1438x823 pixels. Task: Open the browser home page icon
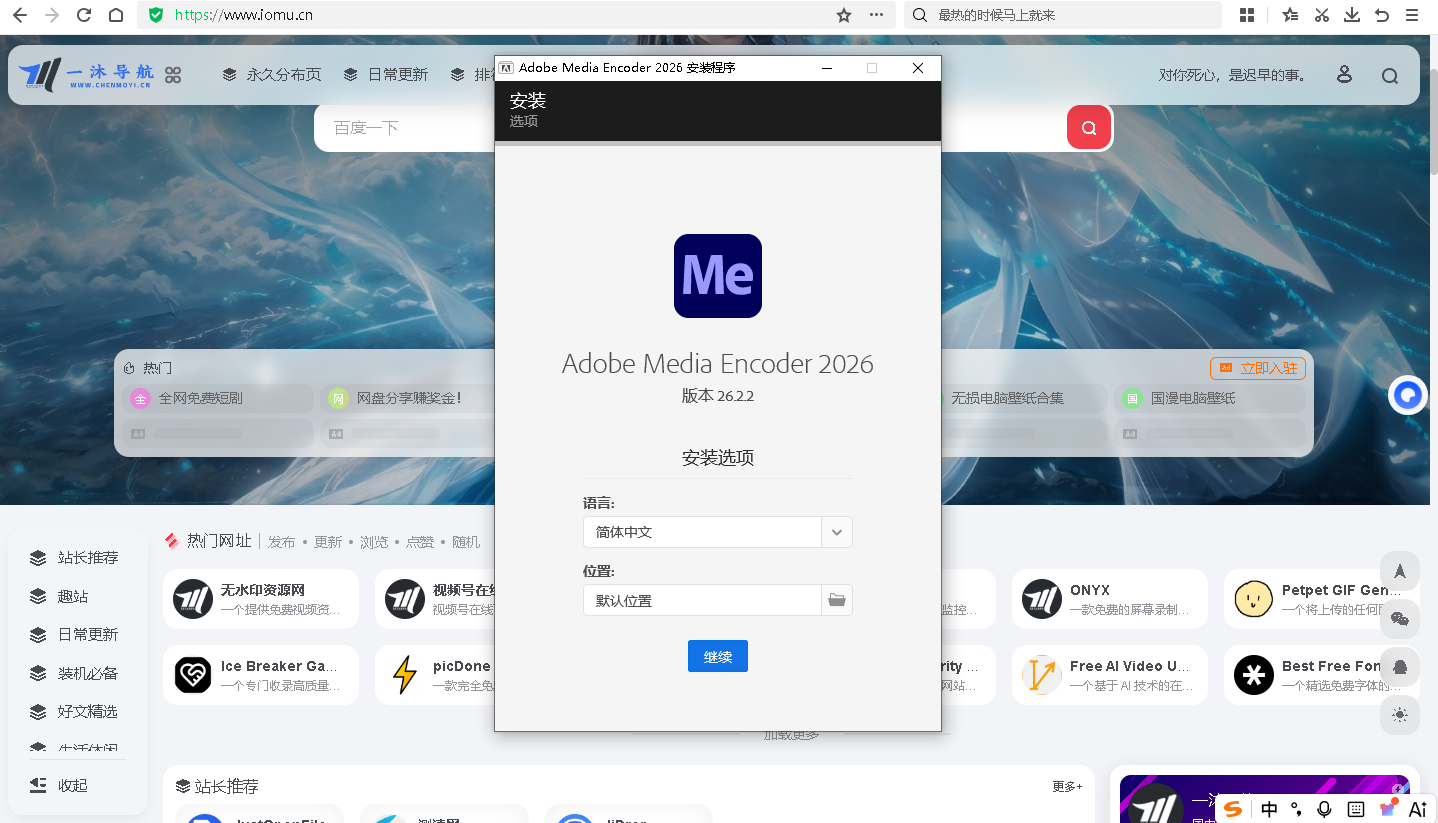point(116,15)
